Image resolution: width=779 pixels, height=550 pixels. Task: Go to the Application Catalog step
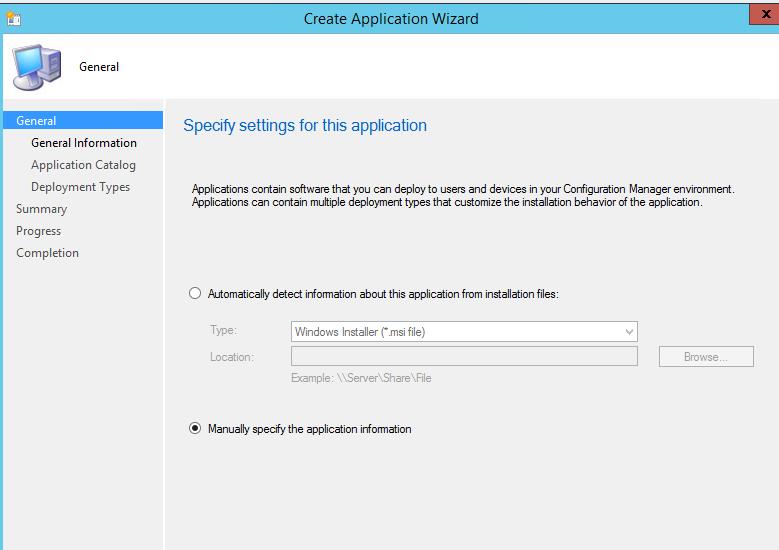coord(83,165)
